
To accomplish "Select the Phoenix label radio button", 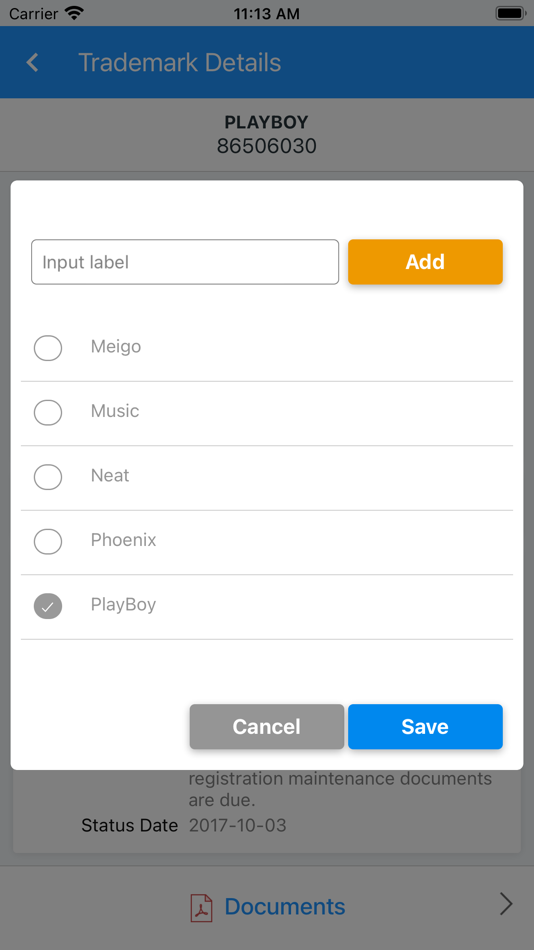I will (x=48, y=541).
